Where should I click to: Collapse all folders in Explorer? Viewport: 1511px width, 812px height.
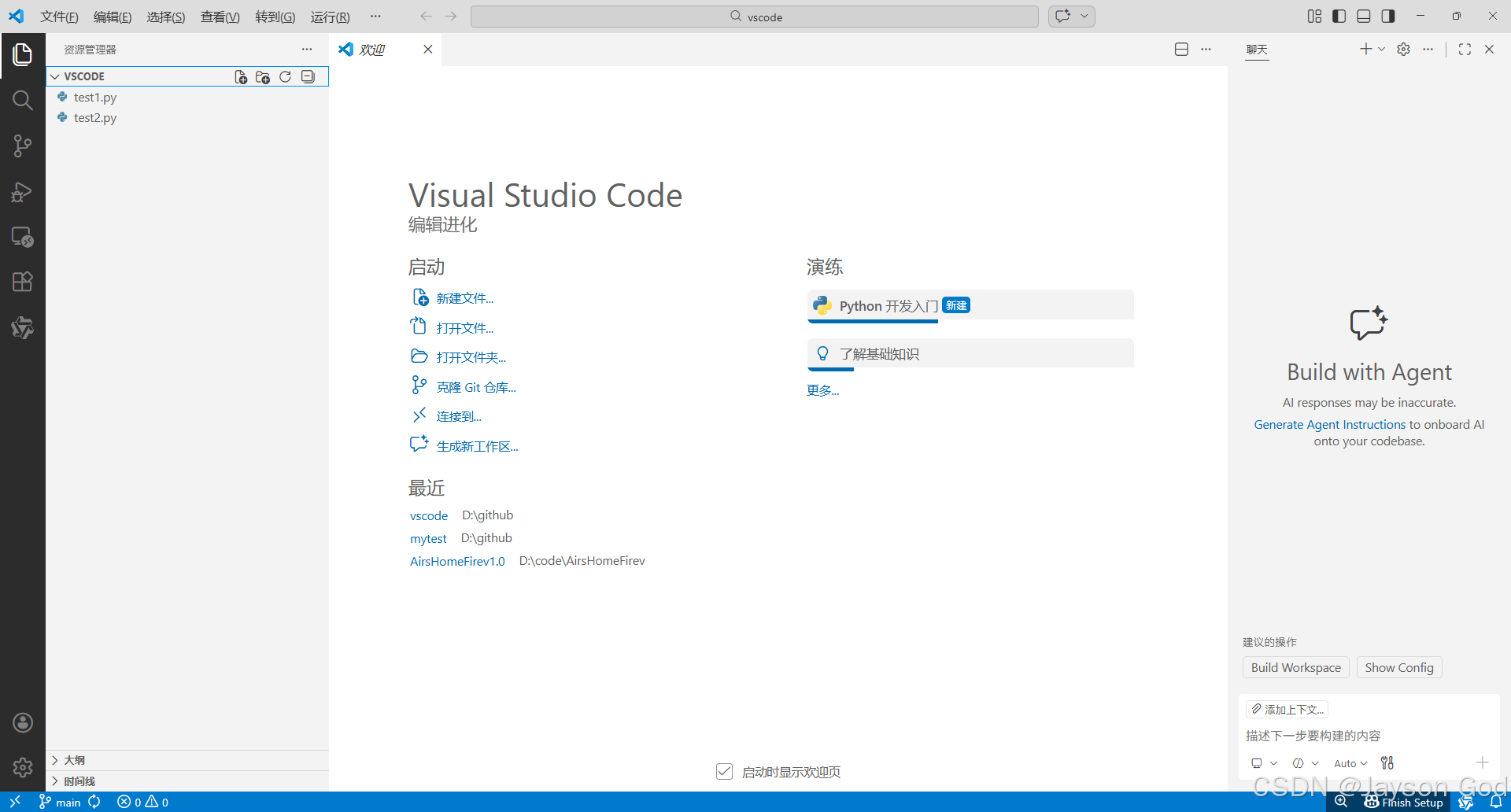308,76
